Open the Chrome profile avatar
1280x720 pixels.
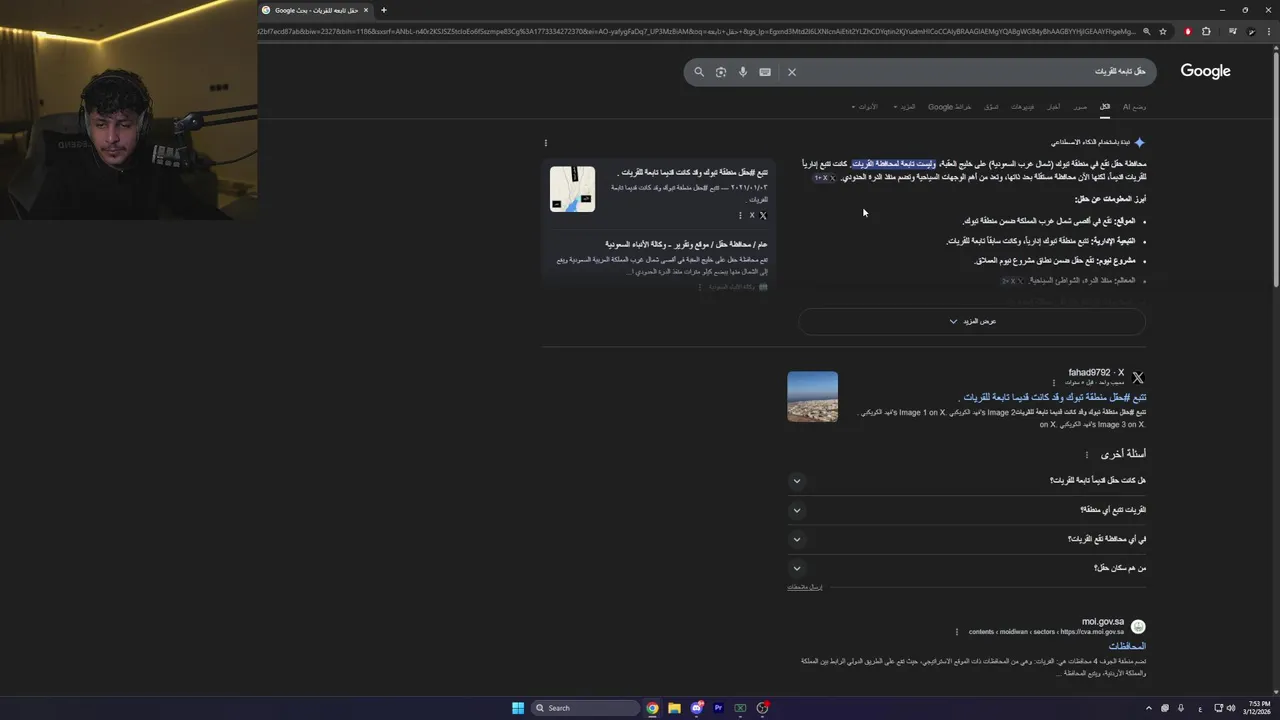(1249, 31)
